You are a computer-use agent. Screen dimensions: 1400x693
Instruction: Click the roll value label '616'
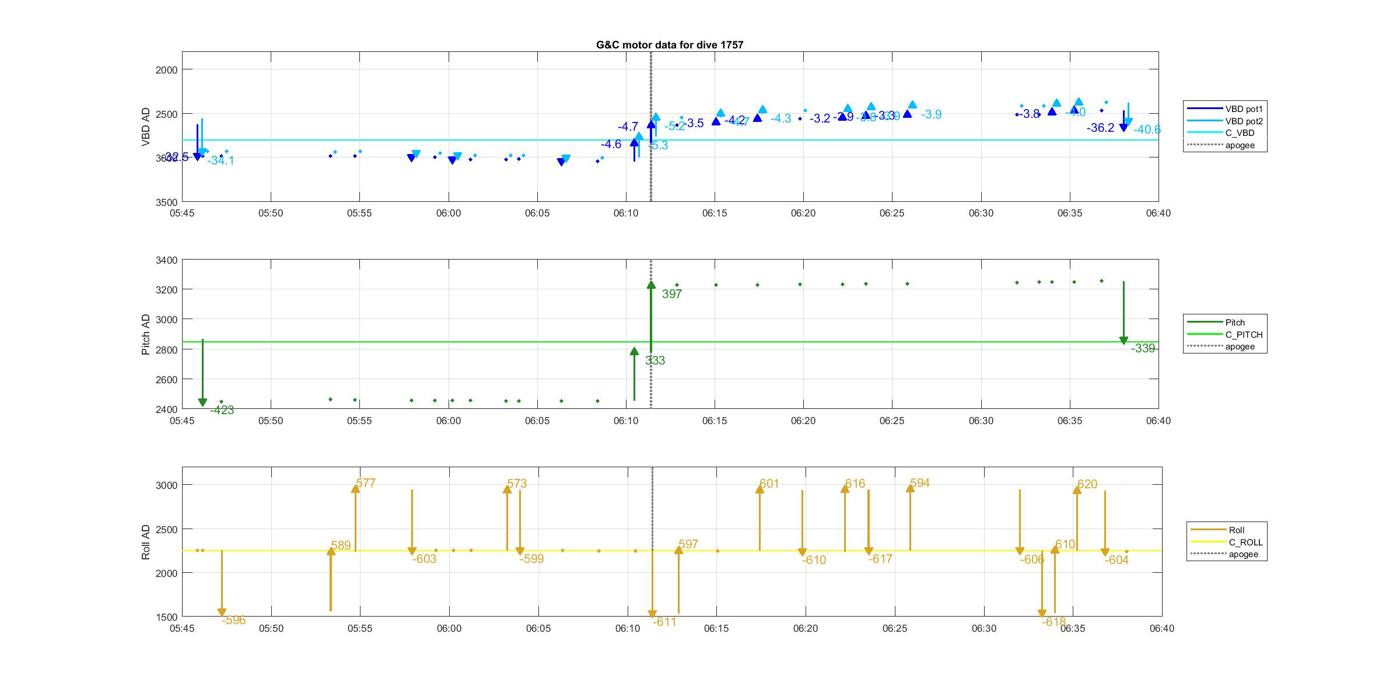[x=855, y=484]
